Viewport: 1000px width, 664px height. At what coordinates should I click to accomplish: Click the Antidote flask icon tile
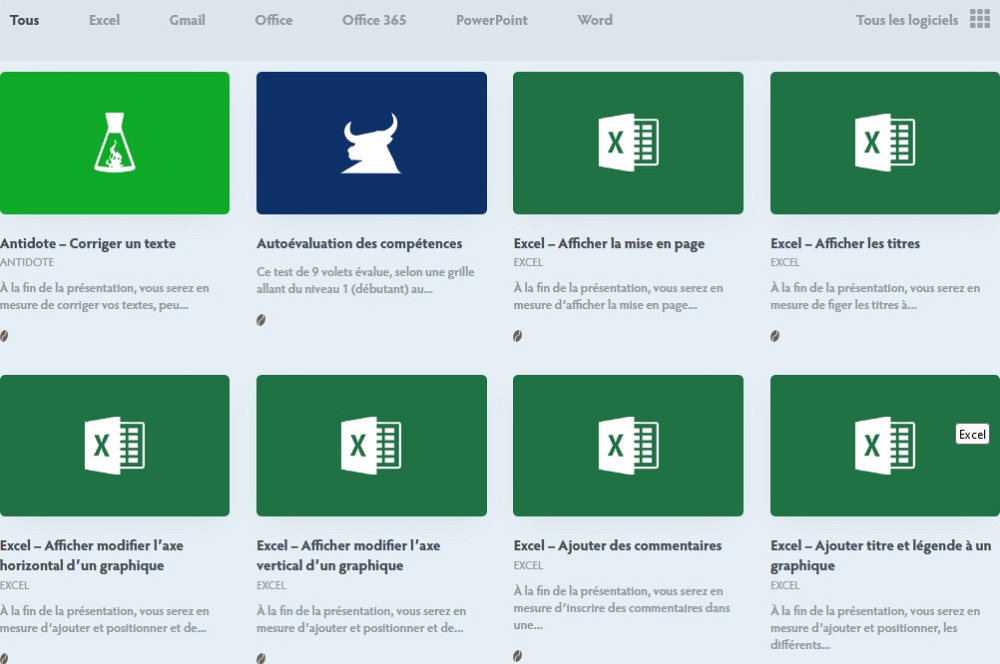[x=114, y=143]
